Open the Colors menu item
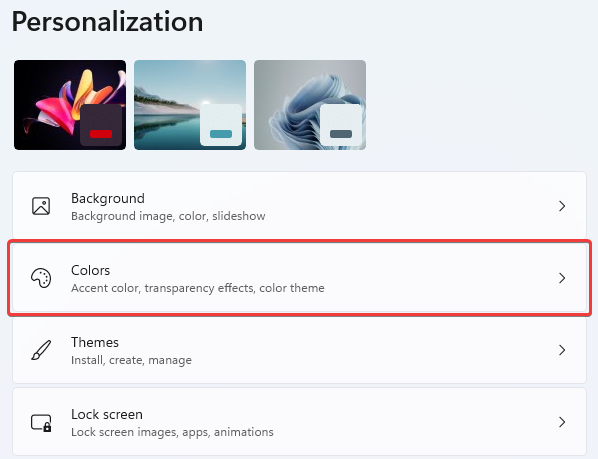This screenshot has width=598, height=459. click(x=299, y=278)
